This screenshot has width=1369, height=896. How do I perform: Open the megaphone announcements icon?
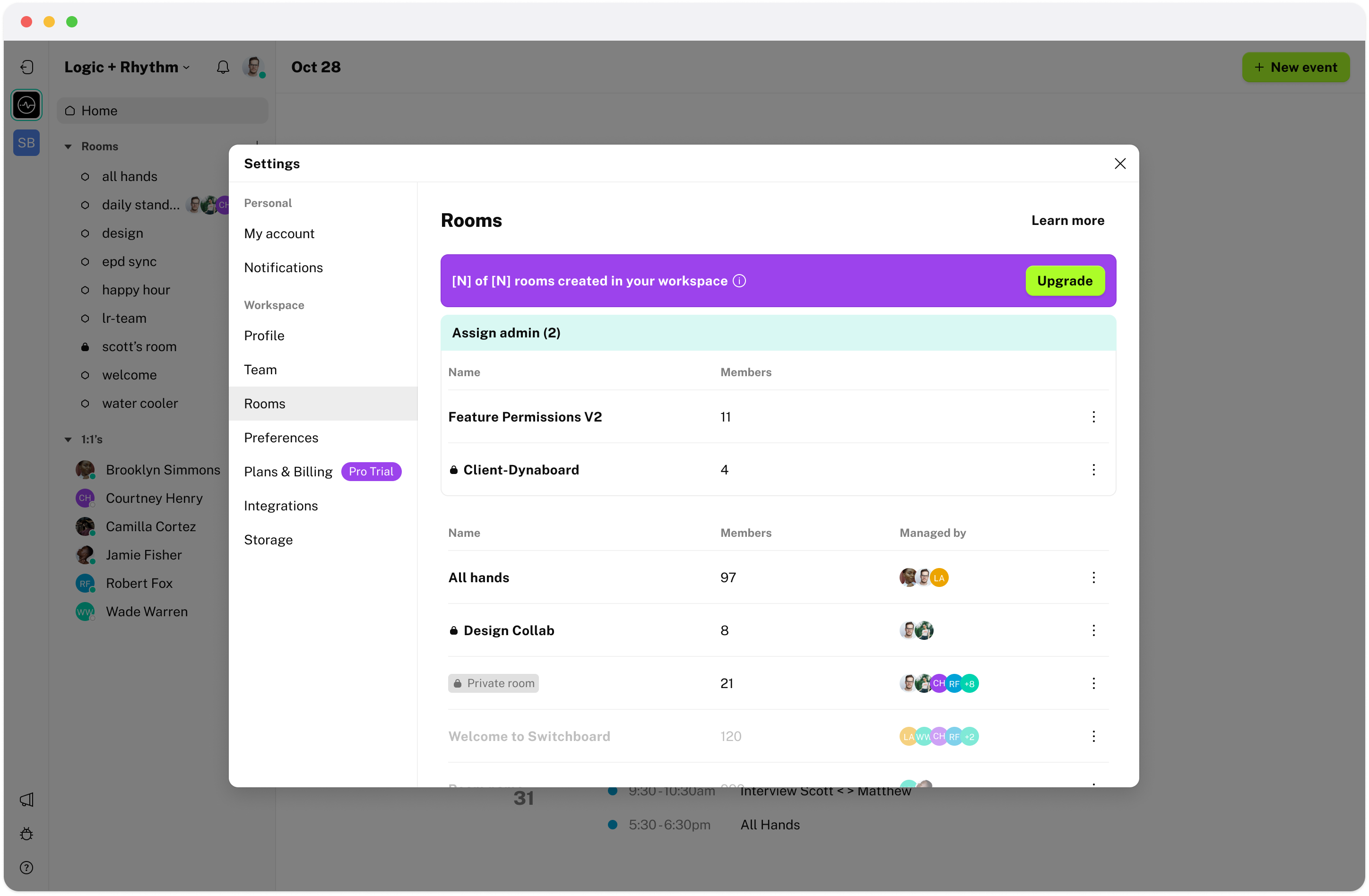coord(26,800)
